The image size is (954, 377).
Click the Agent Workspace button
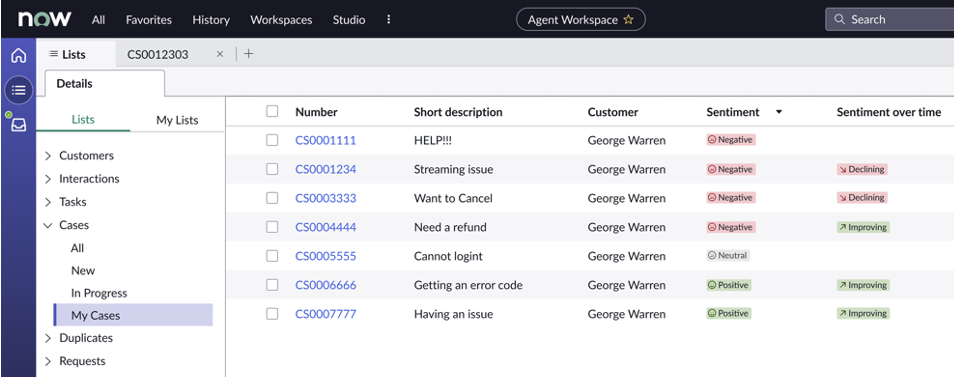coord(581,19)
